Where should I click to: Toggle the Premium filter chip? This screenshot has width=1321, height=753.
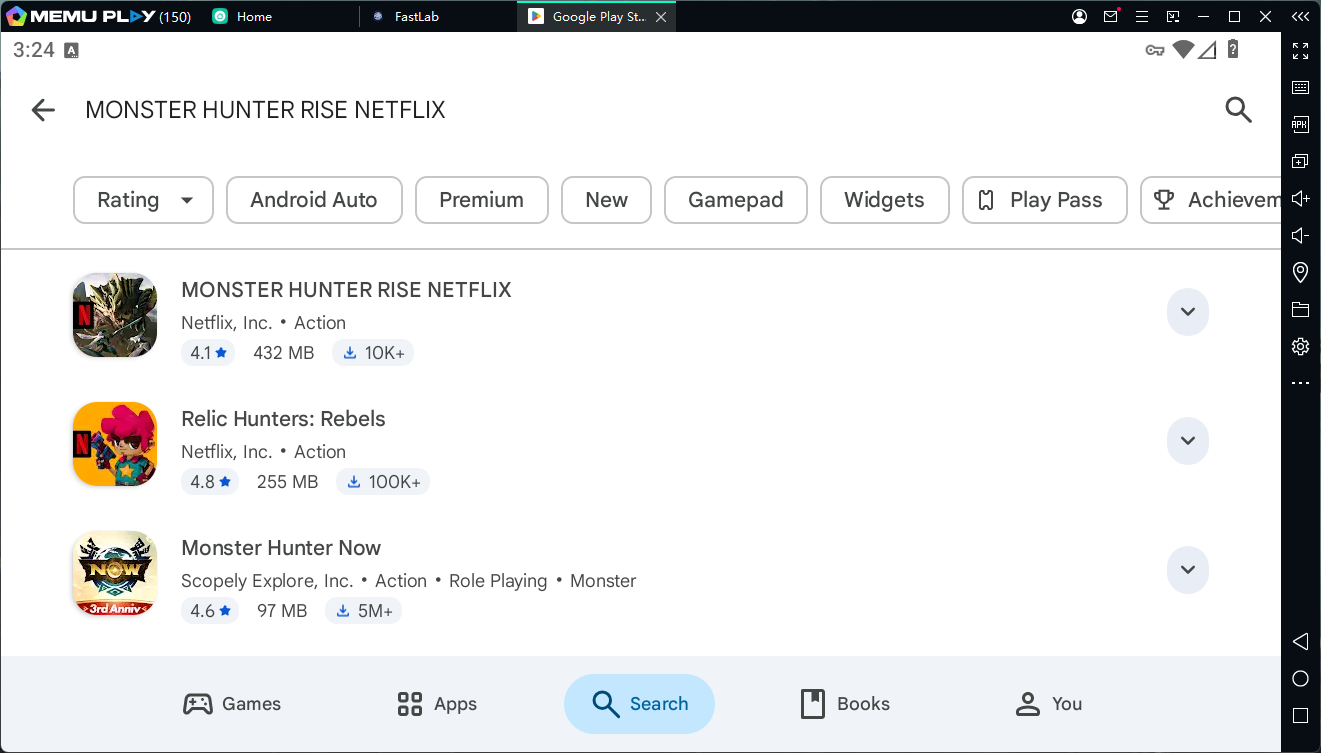[481, 200]
